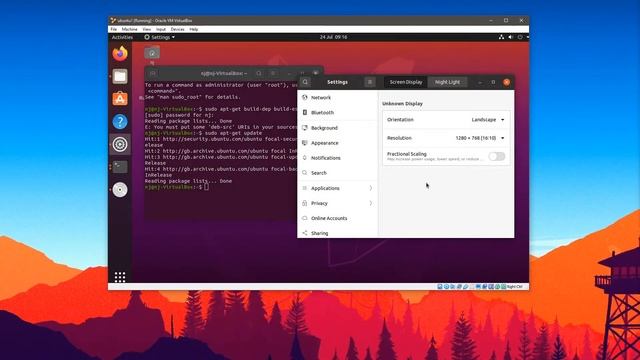Open the Terminal hamburger menu

point(273,73)
